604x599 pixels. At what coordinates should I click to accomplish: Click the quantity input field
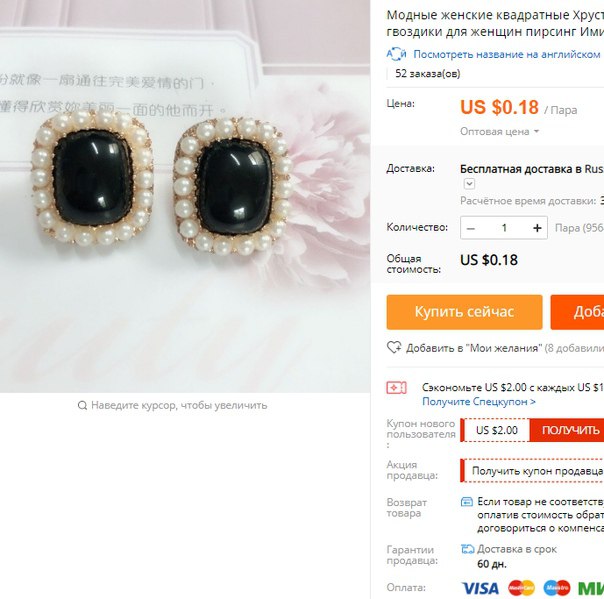click(504, 228)
